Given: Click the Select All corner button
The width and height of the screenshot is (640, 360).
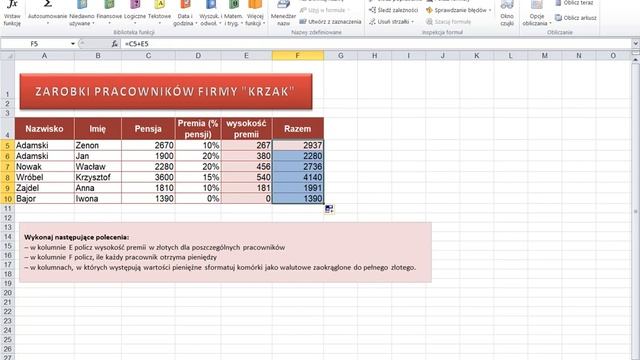Looking at the screenshot, I should point(7,56).
